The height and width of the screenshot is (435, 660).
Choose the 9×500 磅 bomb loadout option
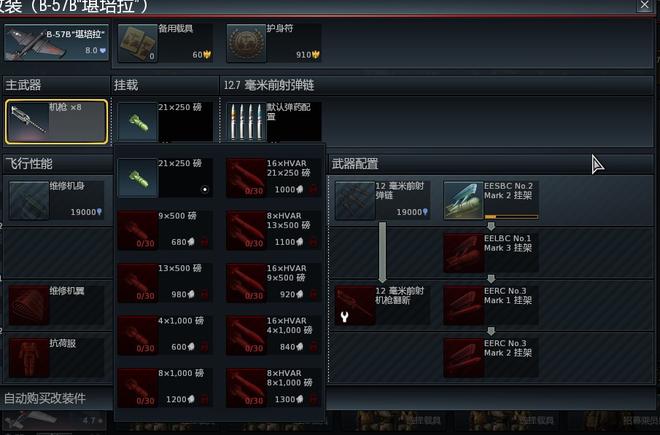(165, 231)
